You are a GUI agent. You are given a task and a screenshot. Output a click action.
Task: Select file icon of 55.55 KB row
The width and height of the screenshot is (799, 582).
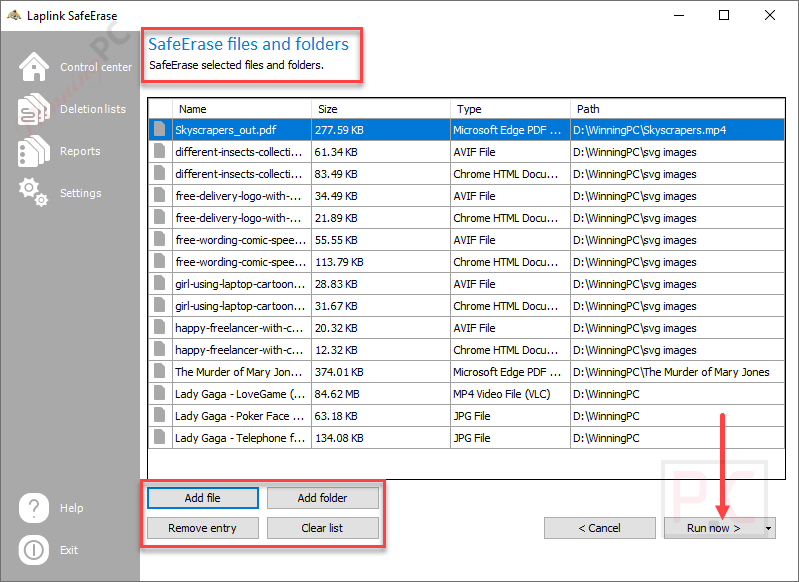[160, 240]
